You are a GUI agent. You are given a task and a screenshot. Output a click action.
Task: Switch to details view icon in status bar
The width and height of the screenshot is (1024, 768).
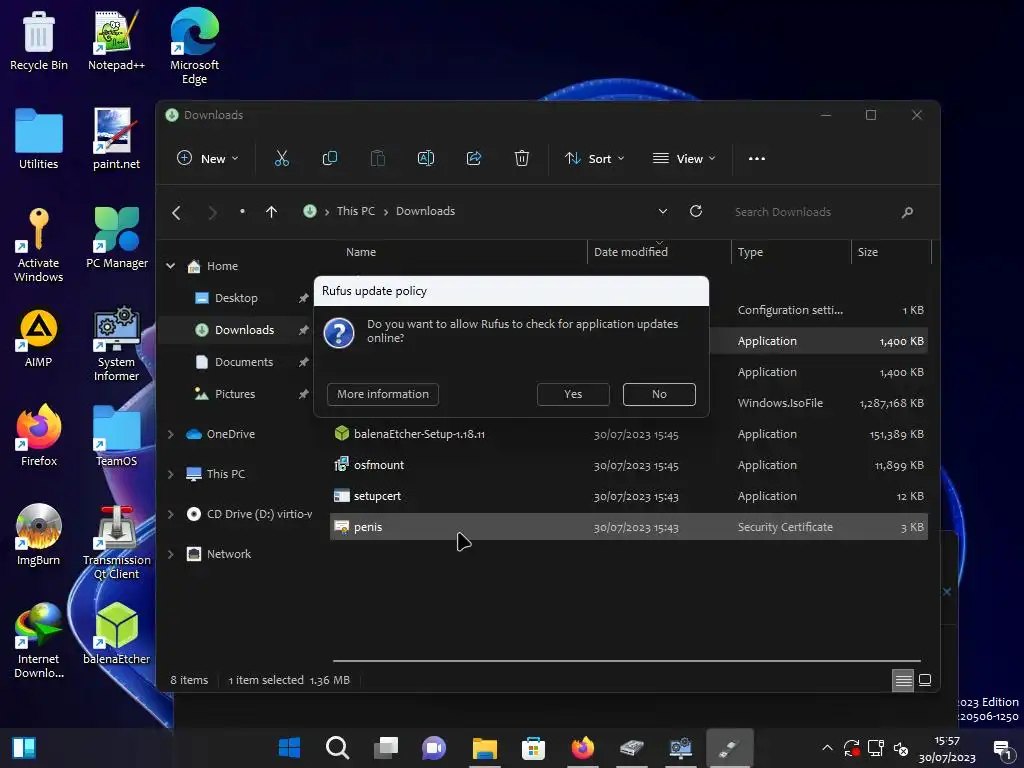pyautogui.click(x=903, y=680)
